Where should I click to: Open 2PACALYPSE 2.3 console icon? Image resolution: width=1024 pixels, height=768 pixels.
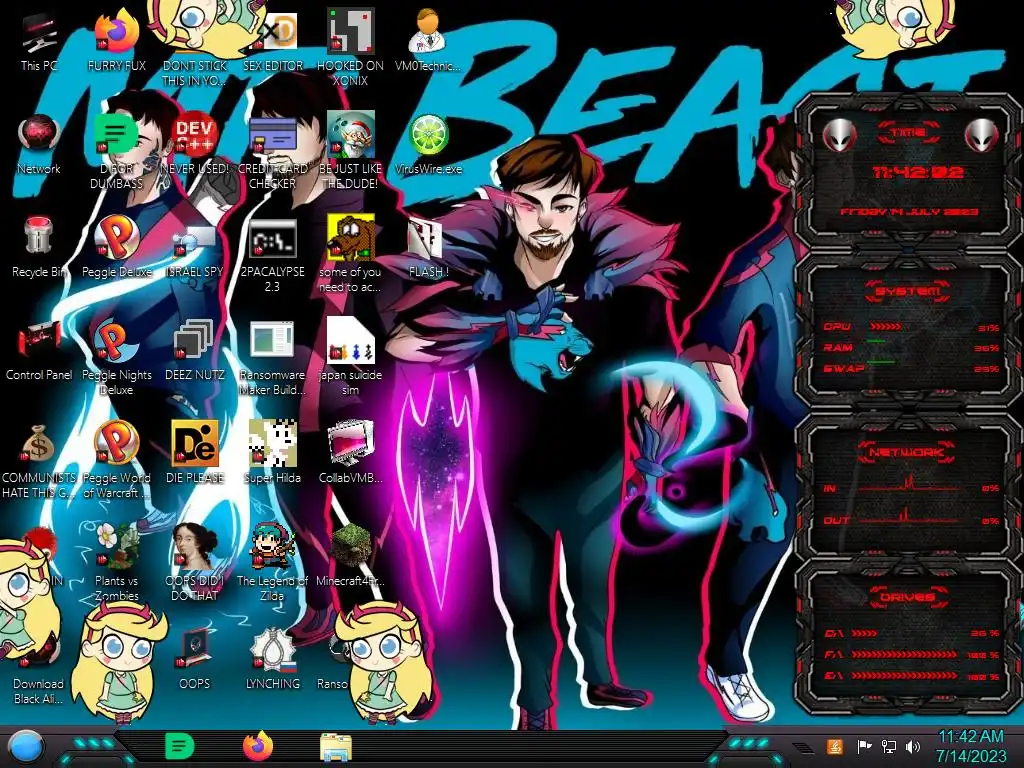pos(273,240)
